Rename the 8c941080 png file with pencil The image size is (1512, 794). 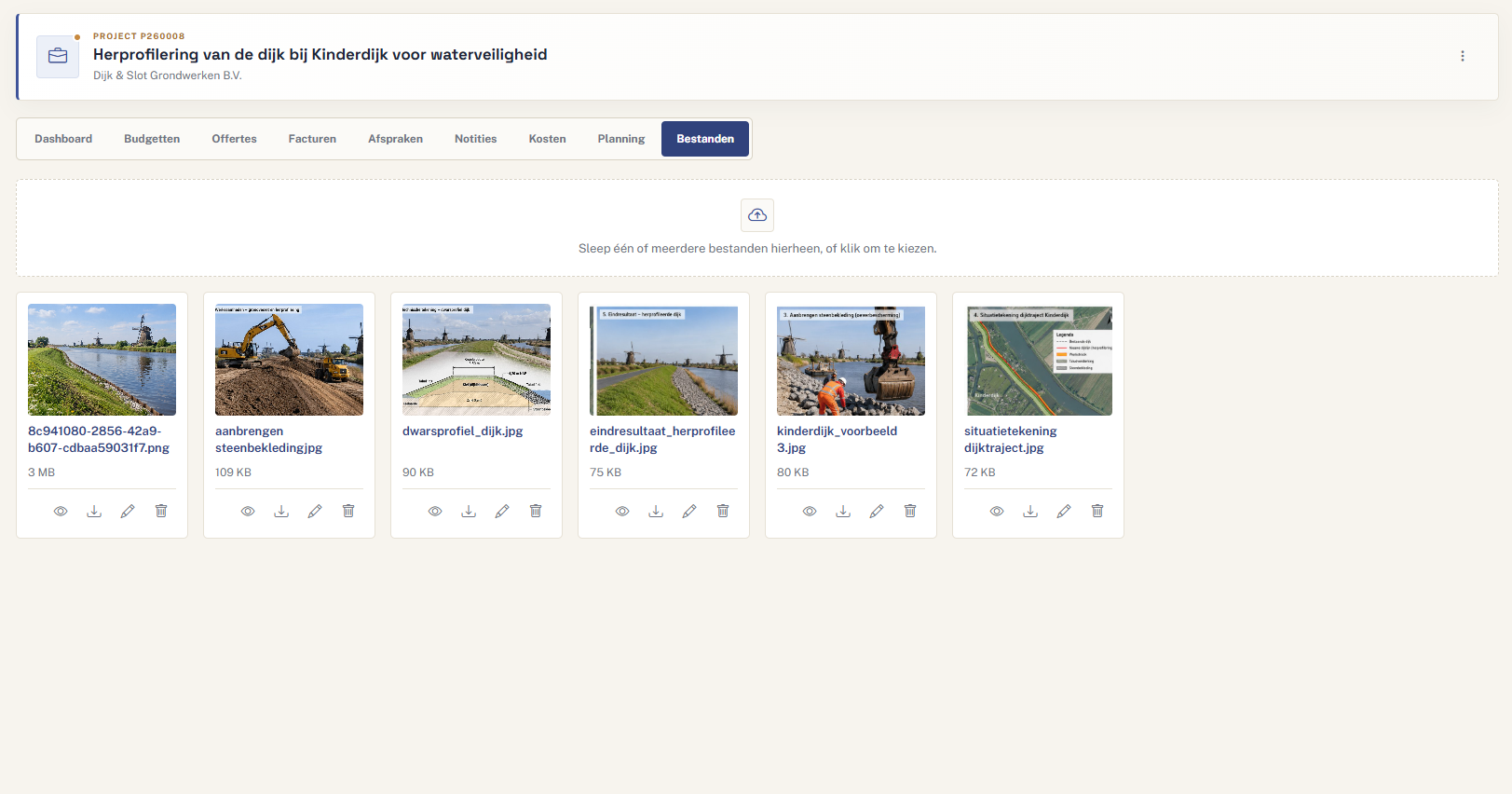pos(128,511)
